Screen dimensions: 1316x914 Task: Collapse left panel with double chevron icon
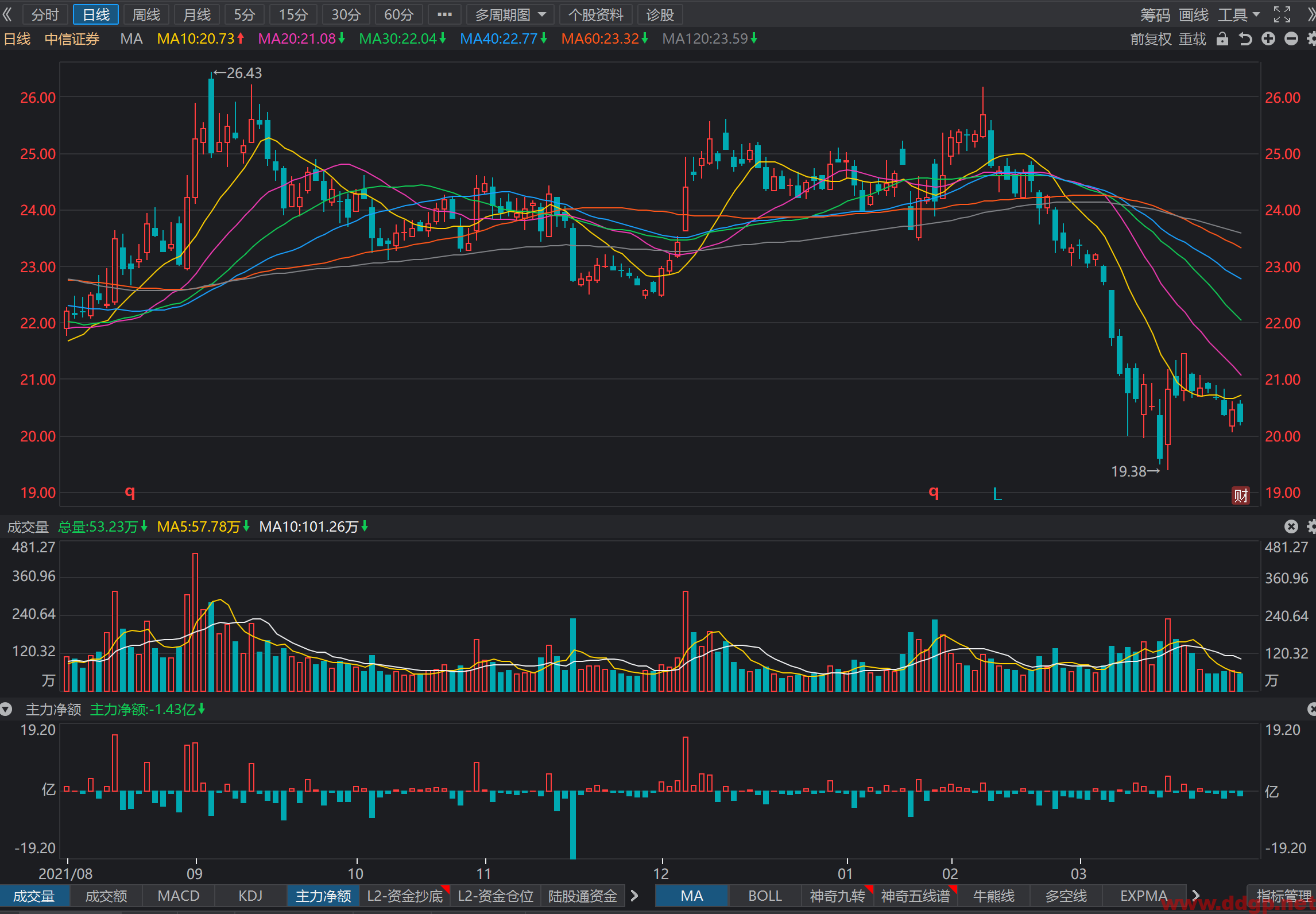point(7,14)
